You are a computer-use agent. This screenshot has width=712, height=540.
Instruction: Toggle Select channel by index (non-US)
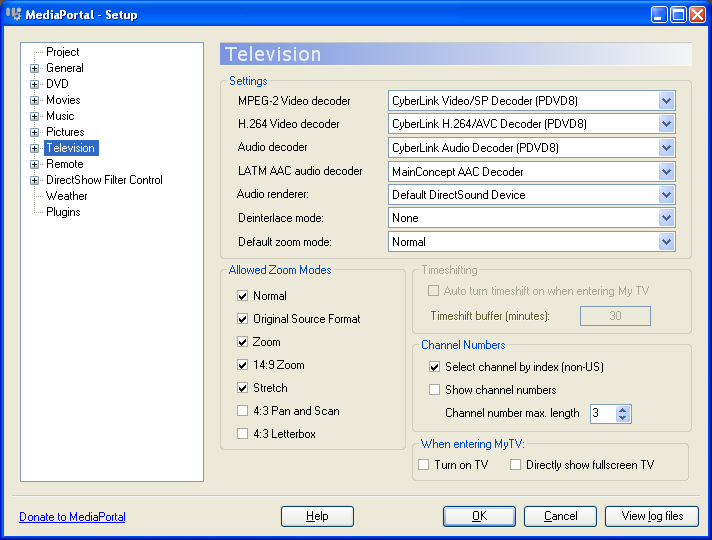pos(435,367)
